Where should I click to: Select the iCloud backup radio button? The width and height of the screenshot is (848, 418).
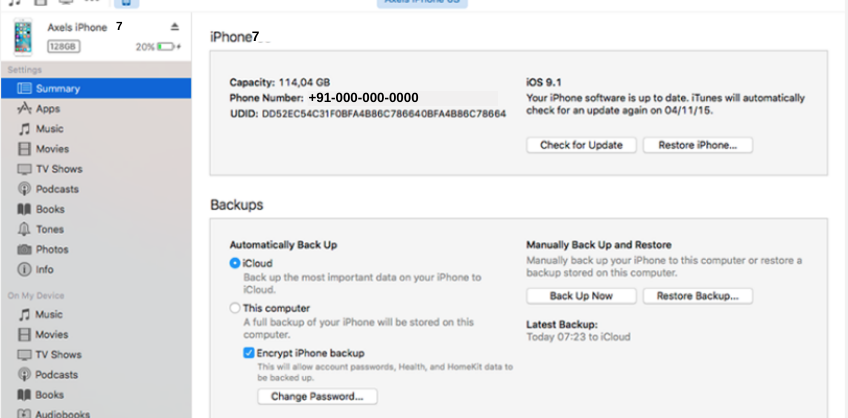235,263
